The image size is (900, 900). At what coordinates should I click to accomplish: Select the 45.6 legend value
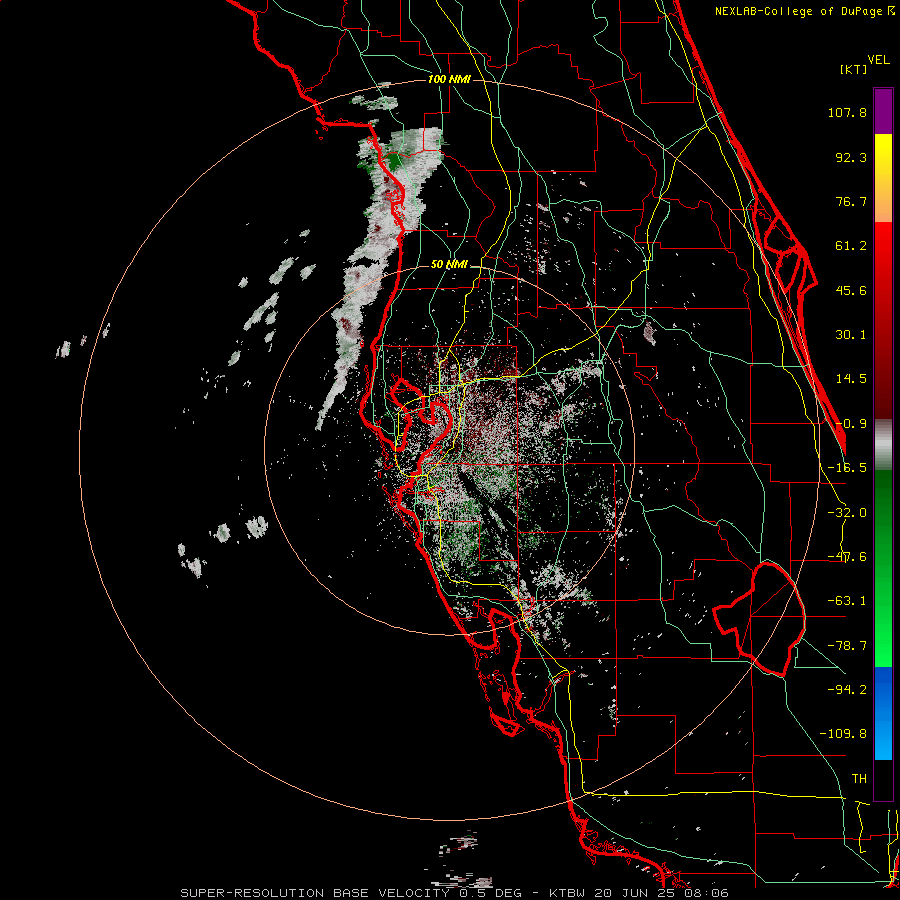[x=851, y=290]
